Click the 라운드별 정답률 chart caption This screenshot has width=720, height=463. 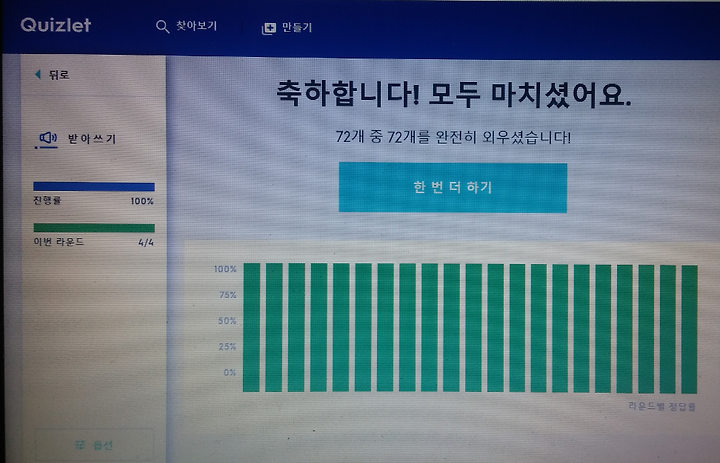[x=662, y=406]
